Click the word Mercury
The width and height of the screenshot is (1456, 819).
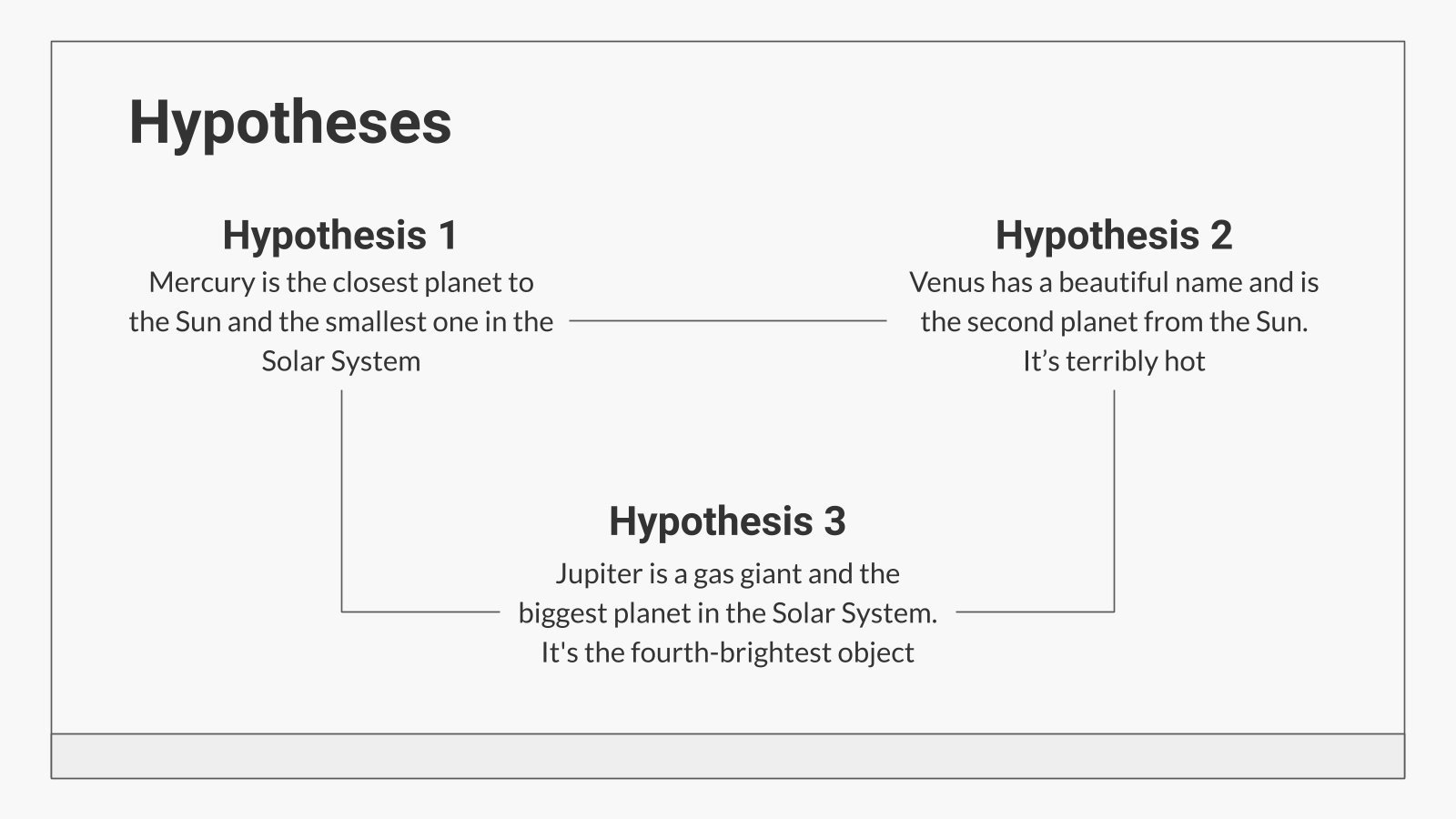[x=202, y=282]
